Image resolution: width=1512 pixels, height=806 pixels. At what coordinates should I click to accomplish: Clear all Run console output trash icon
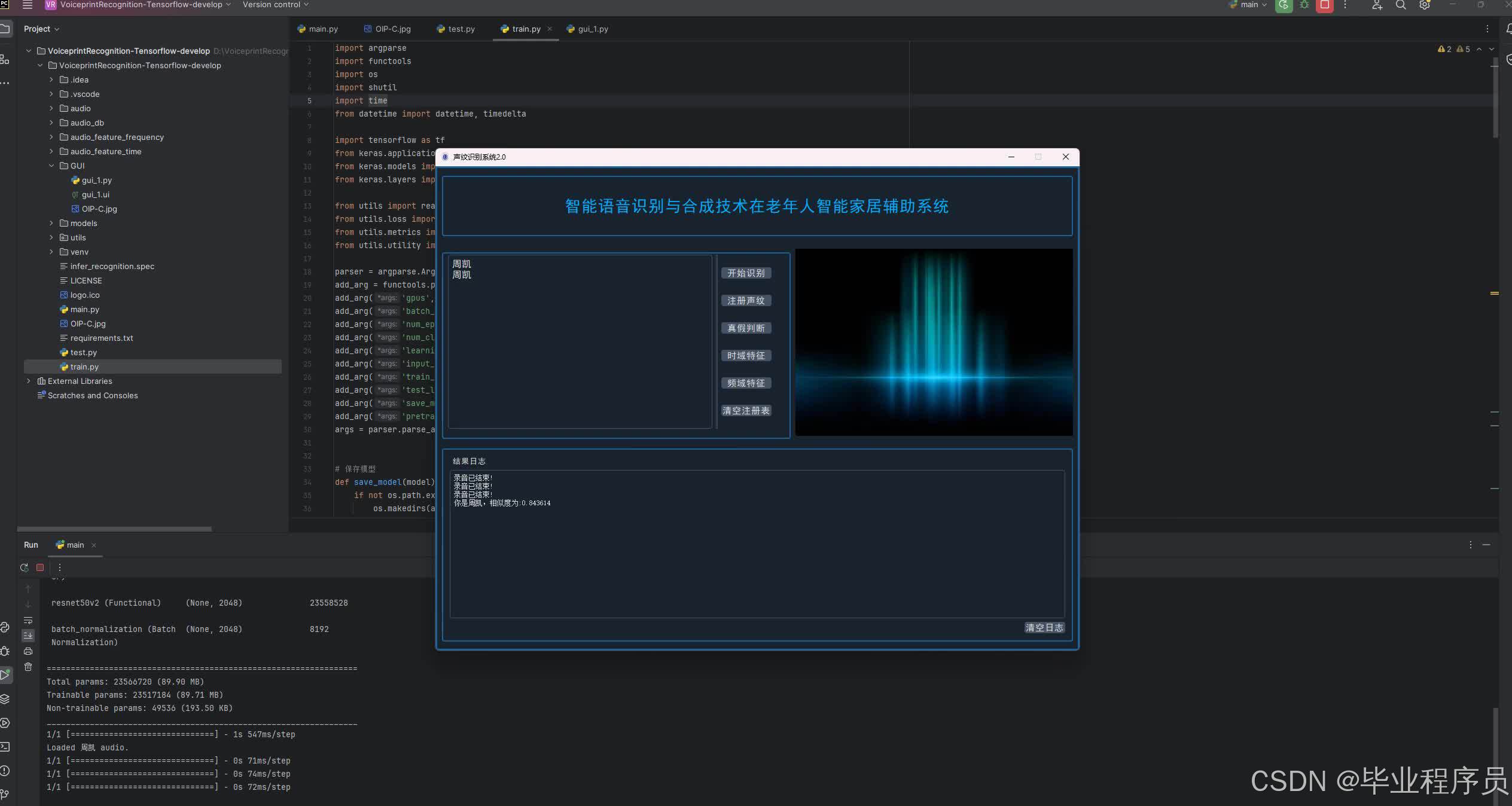28,667
